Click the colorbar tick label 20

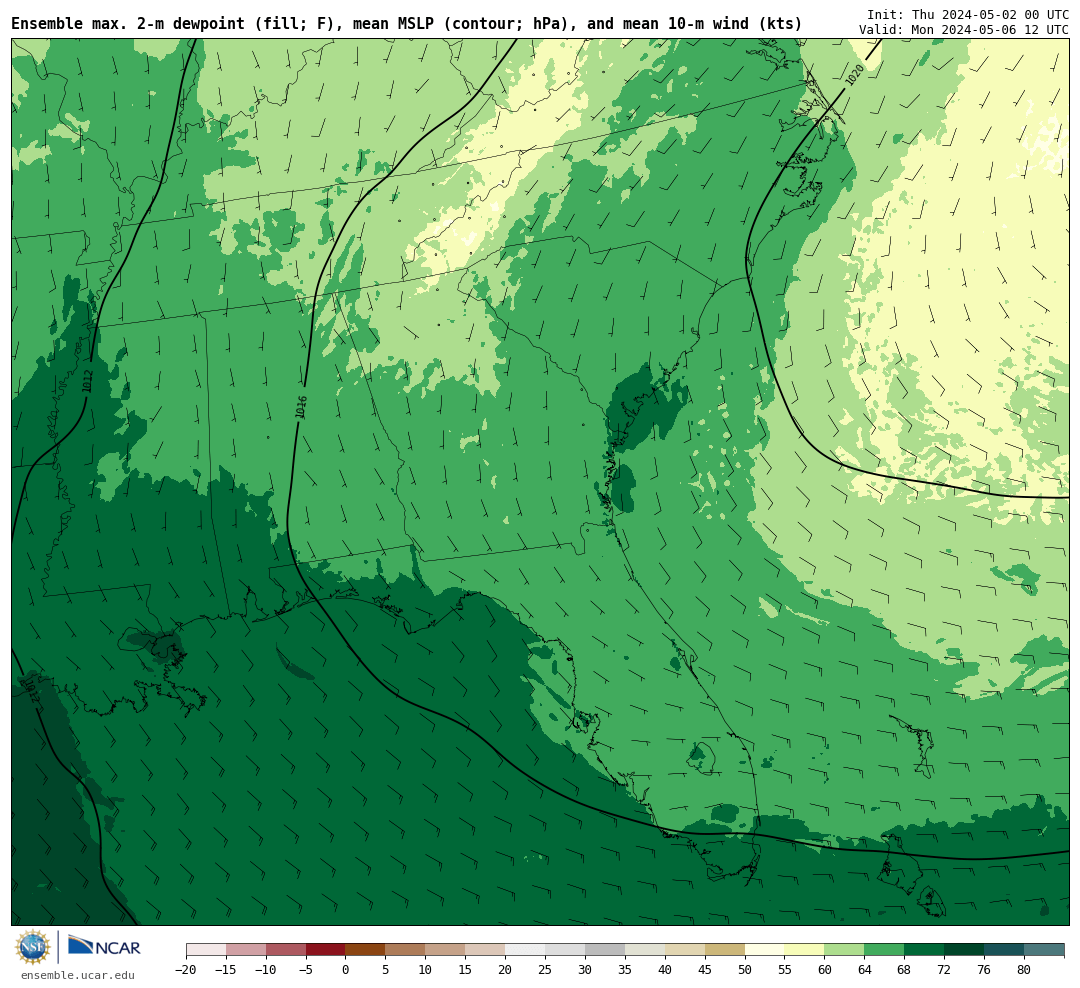(x=506, y=969)
